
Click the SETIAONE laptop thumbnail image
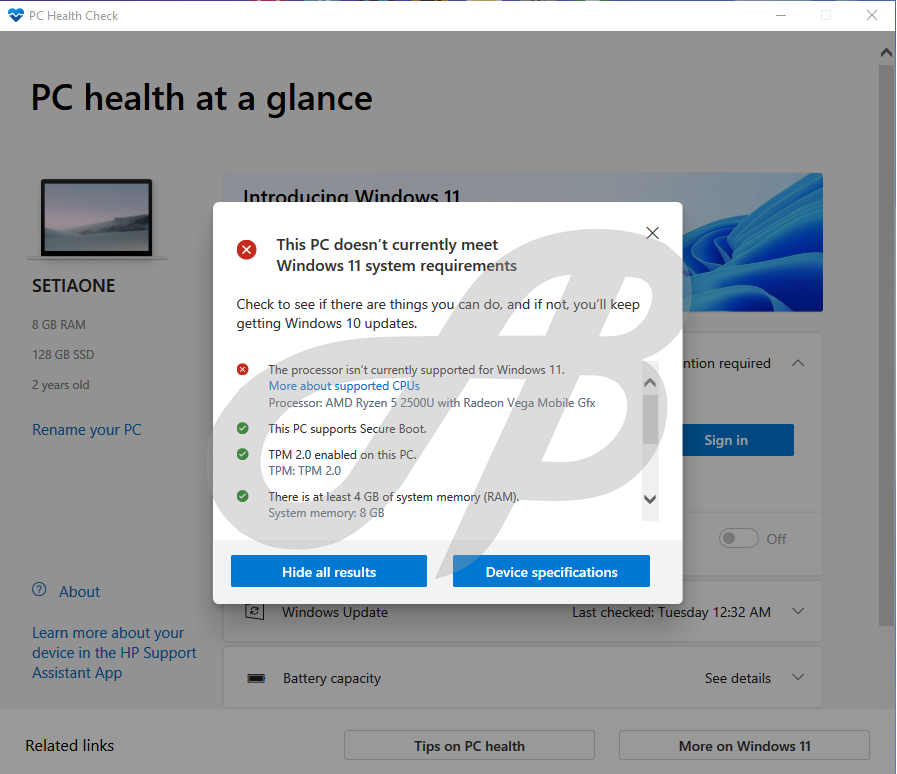[97, 219]
